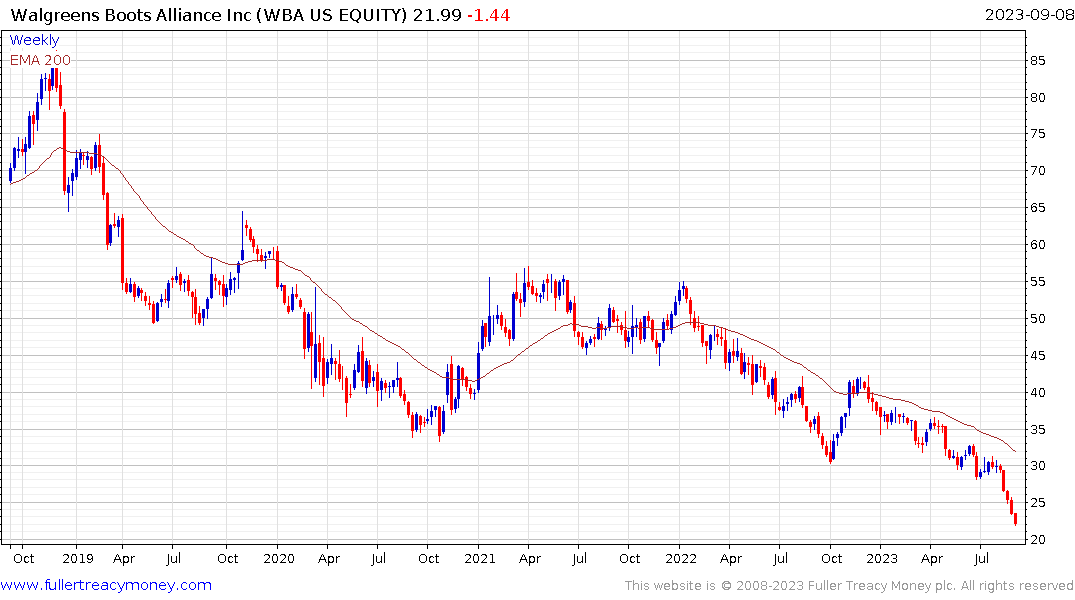Click the 2022 year label on time axis
Viewport: 1075px width, 600px height.
pyautogui.click(x=681, y=558)
